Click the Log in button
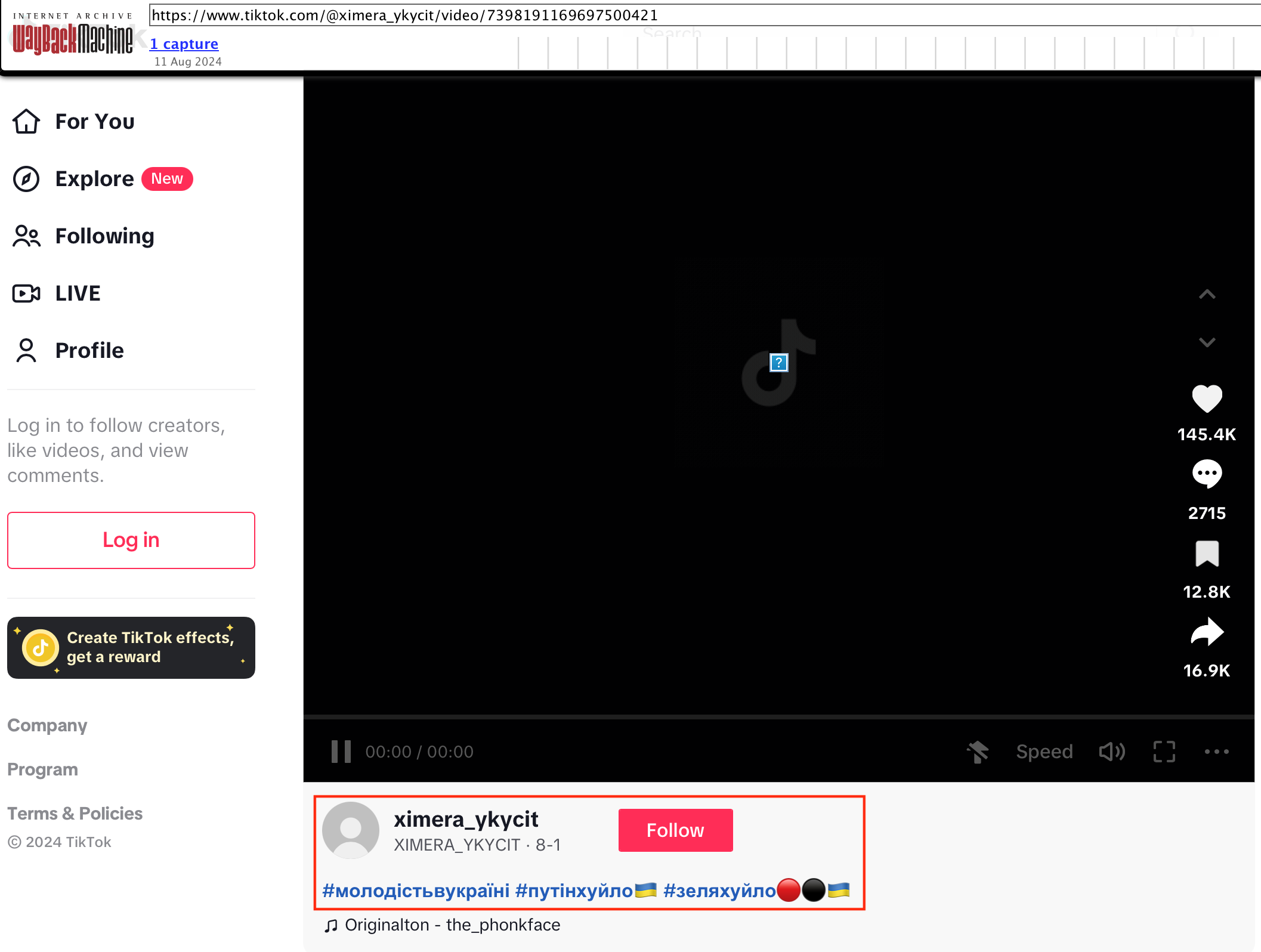This screenshot has width=1261, height=952. 131,540
